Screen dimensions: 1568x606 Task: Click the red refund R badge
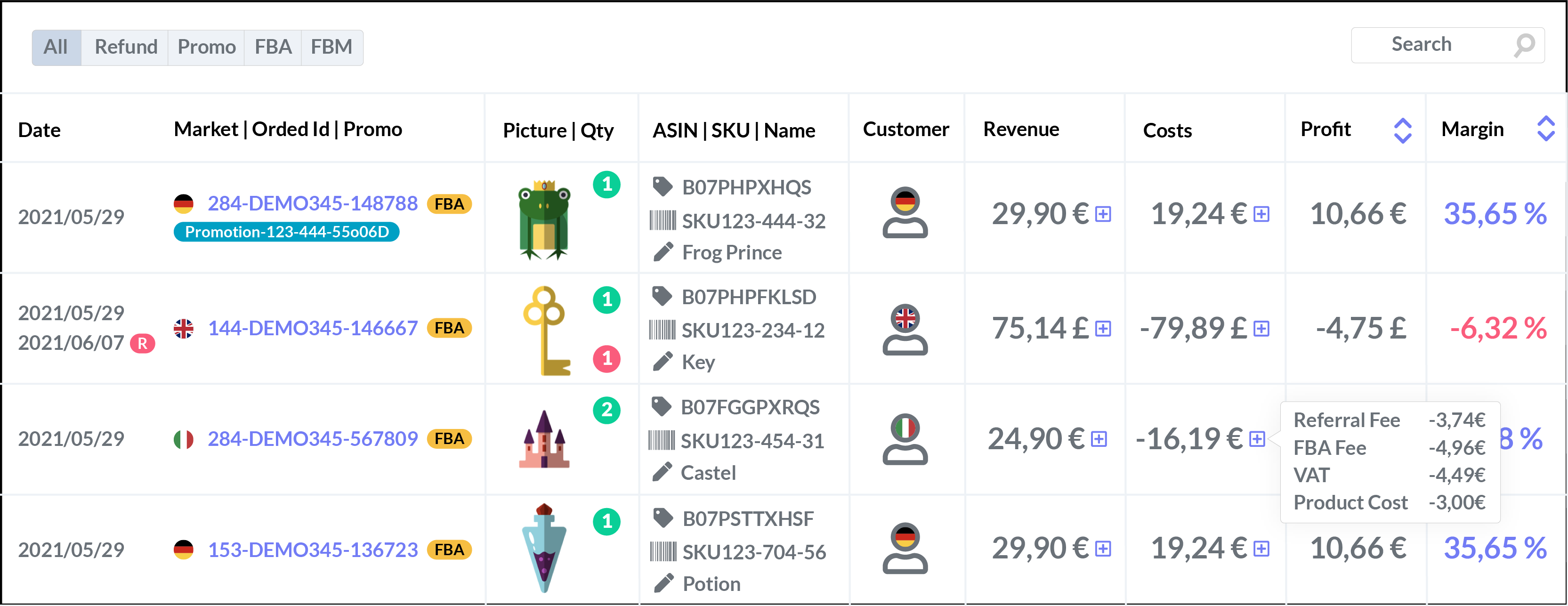142,343
